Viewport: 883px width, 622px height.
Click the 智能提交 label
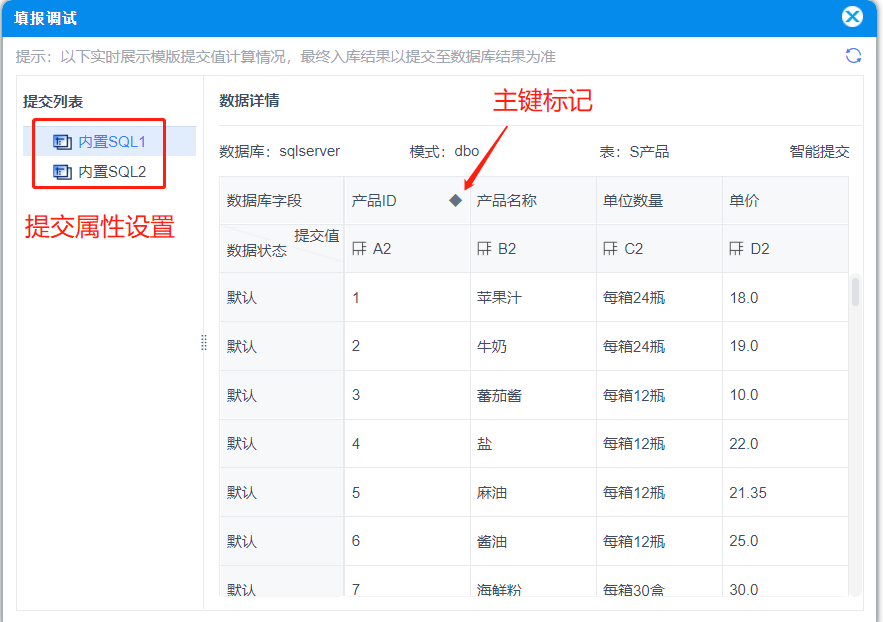coord(819,151)
